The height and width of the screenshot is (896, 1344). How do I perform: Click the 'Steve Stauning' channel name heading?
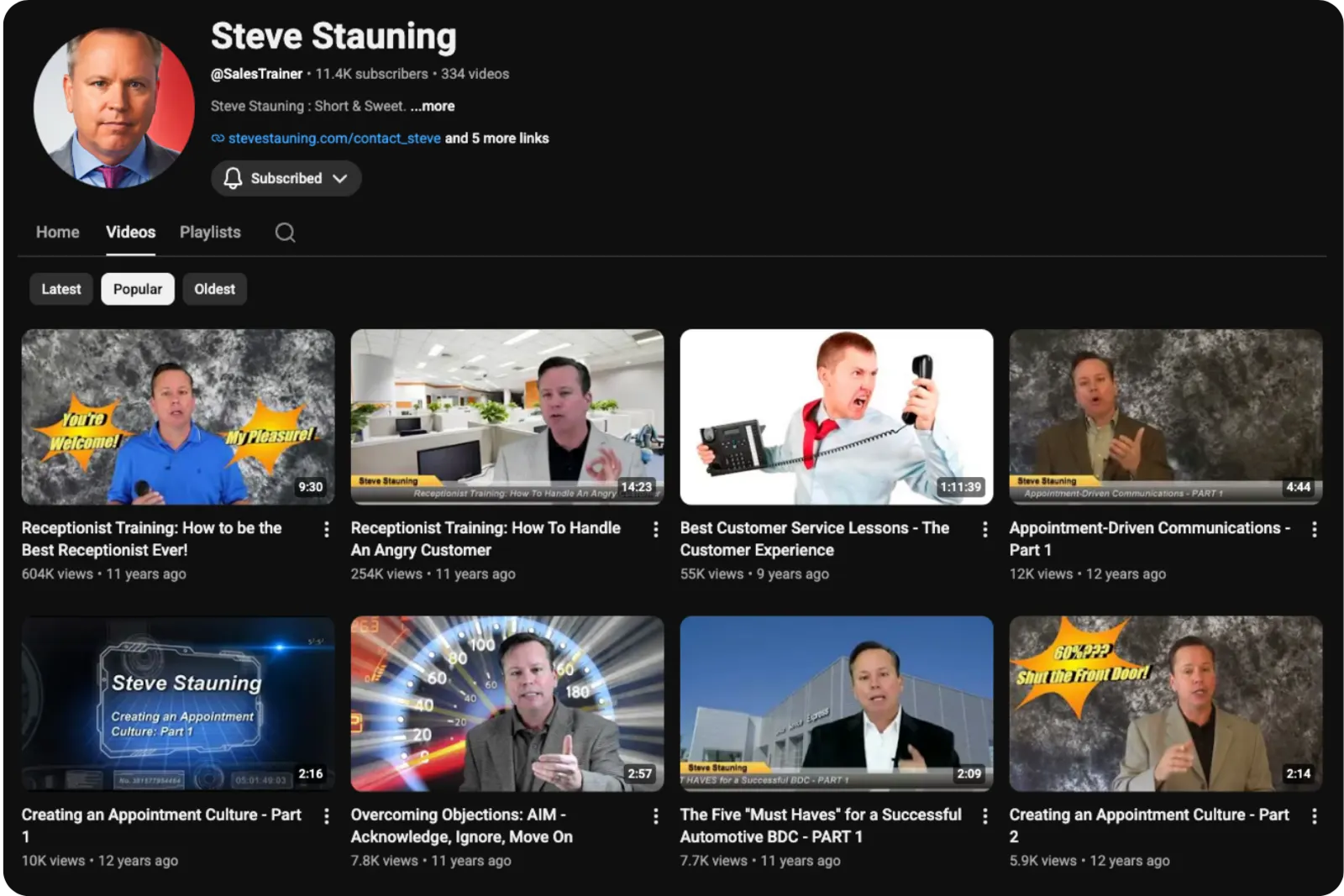coord(333,36)
